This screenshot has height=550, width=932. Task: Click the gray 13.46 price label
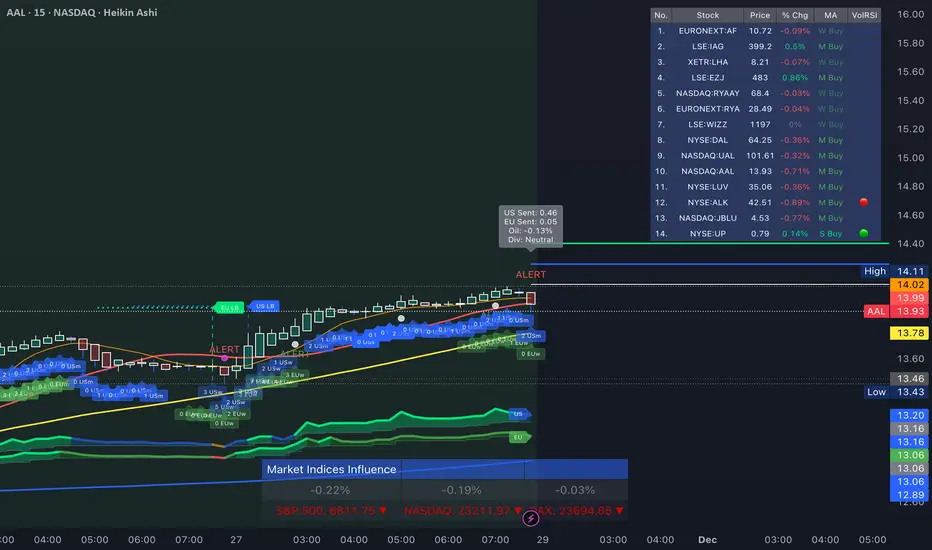pyautogui.click(x=909, y=378)
